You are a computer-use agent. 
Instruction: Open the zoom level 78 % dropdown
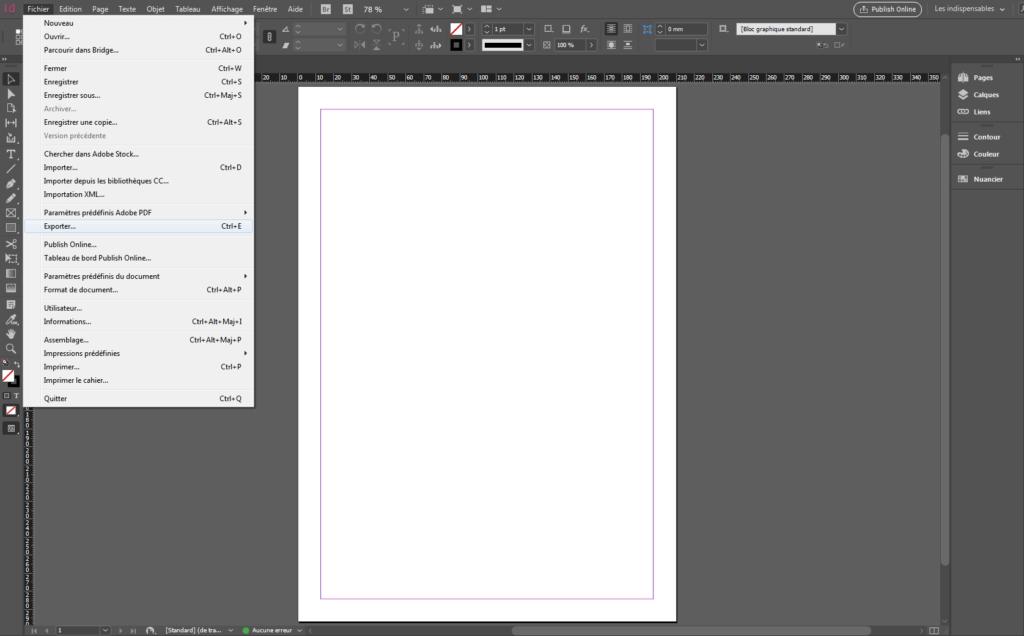(x=406, y=10)
